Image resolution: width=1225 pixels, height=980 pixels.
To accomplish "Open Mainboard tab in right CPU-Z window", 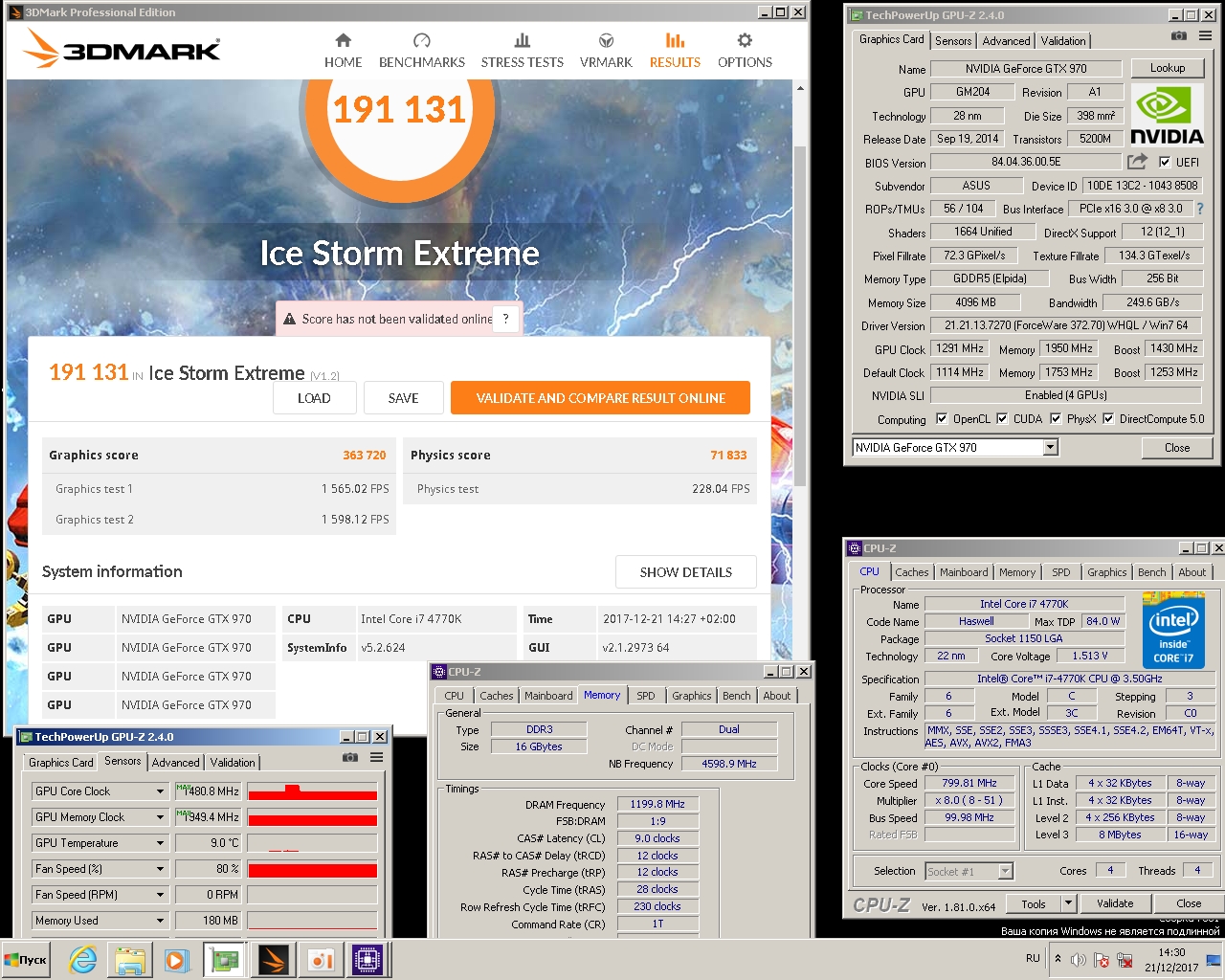I will [x=964, y=572].
